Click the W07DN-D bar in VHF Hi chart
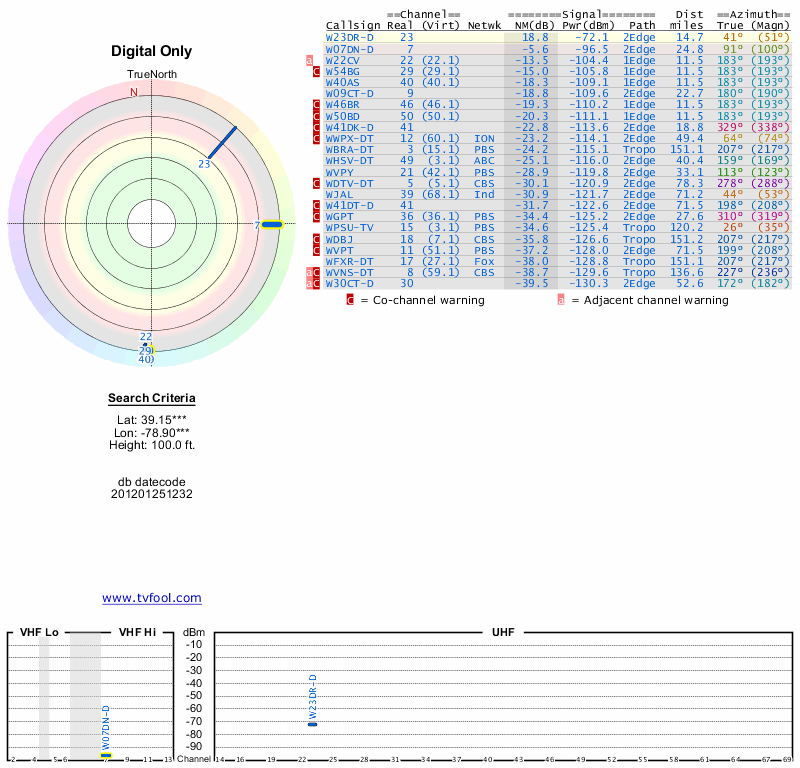This screenshot has width=800, height=768. click(106, 755)
